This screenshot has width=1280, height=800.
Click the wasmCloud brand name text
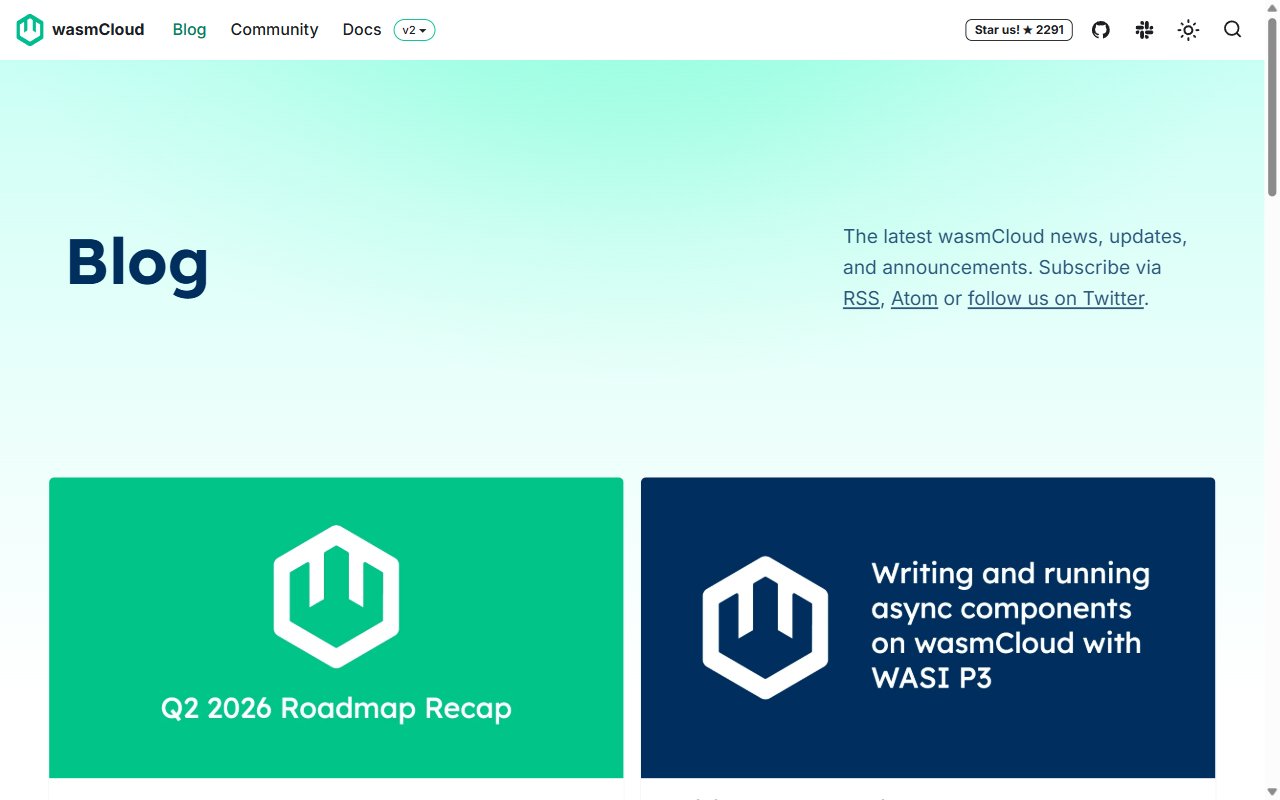[x=98, y=30]
